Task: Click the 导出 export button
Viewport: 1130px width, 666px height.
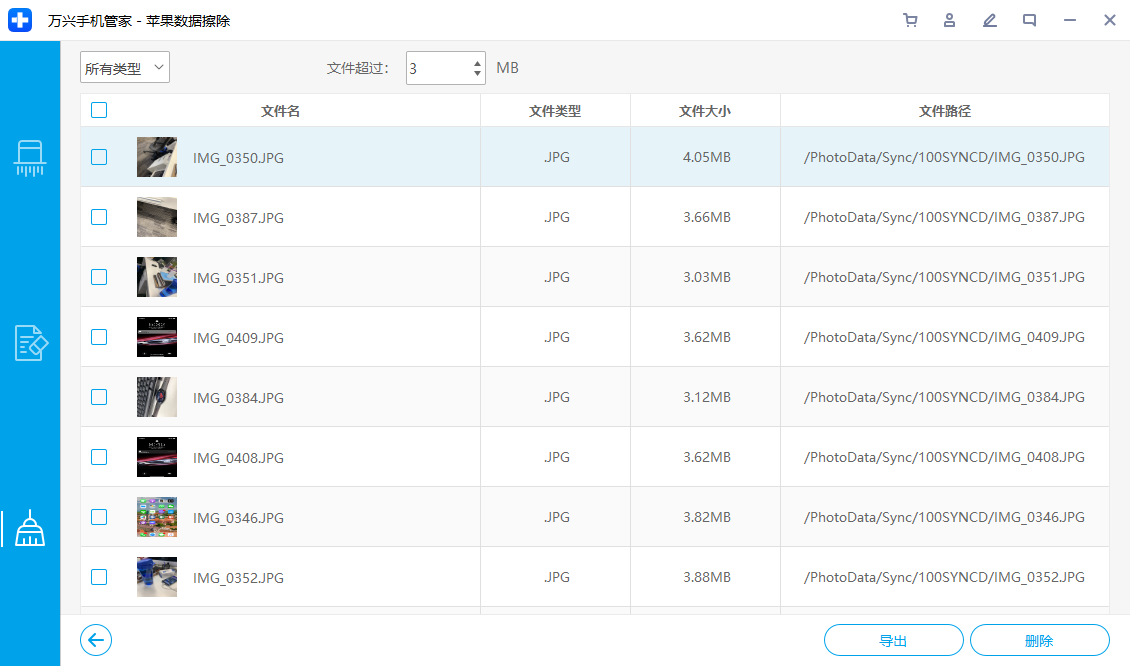Action: click(x=893, y=640)
